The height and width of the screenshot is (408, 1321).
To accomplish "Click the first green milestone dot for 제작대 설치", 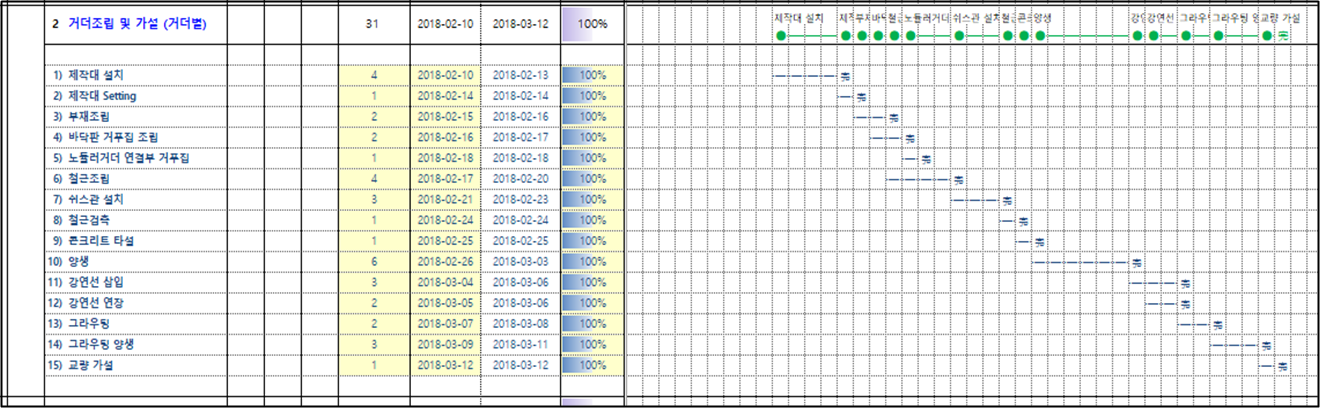I will pos(781,36).
